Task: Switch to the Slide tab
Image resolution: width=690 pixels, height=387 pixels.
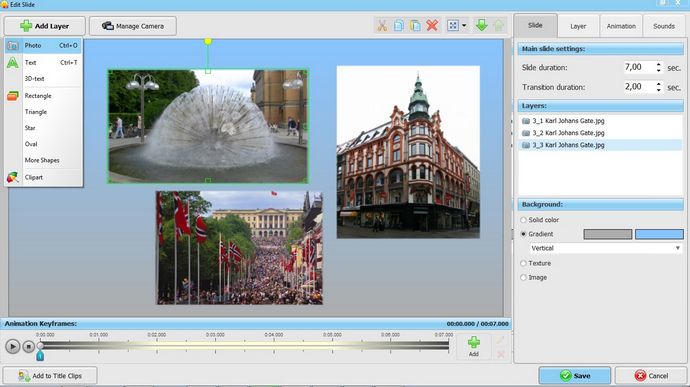Action: (x=535, y=26)
